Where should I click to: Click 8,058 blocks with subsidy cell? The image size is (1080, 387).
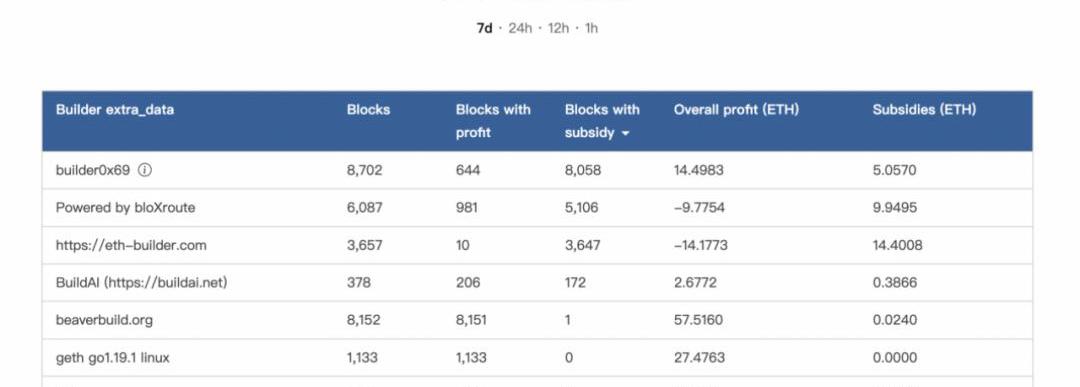pyautogui.click(x=583, y=170)
